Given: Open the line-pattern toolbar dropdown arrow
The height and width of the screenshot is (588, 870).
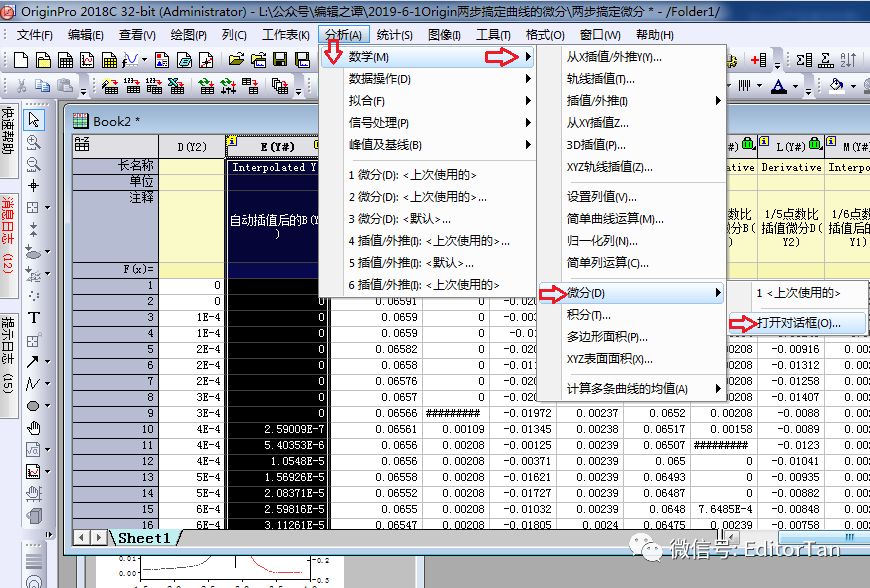Looking at the screenshot, I should click(x=759, y=86).
